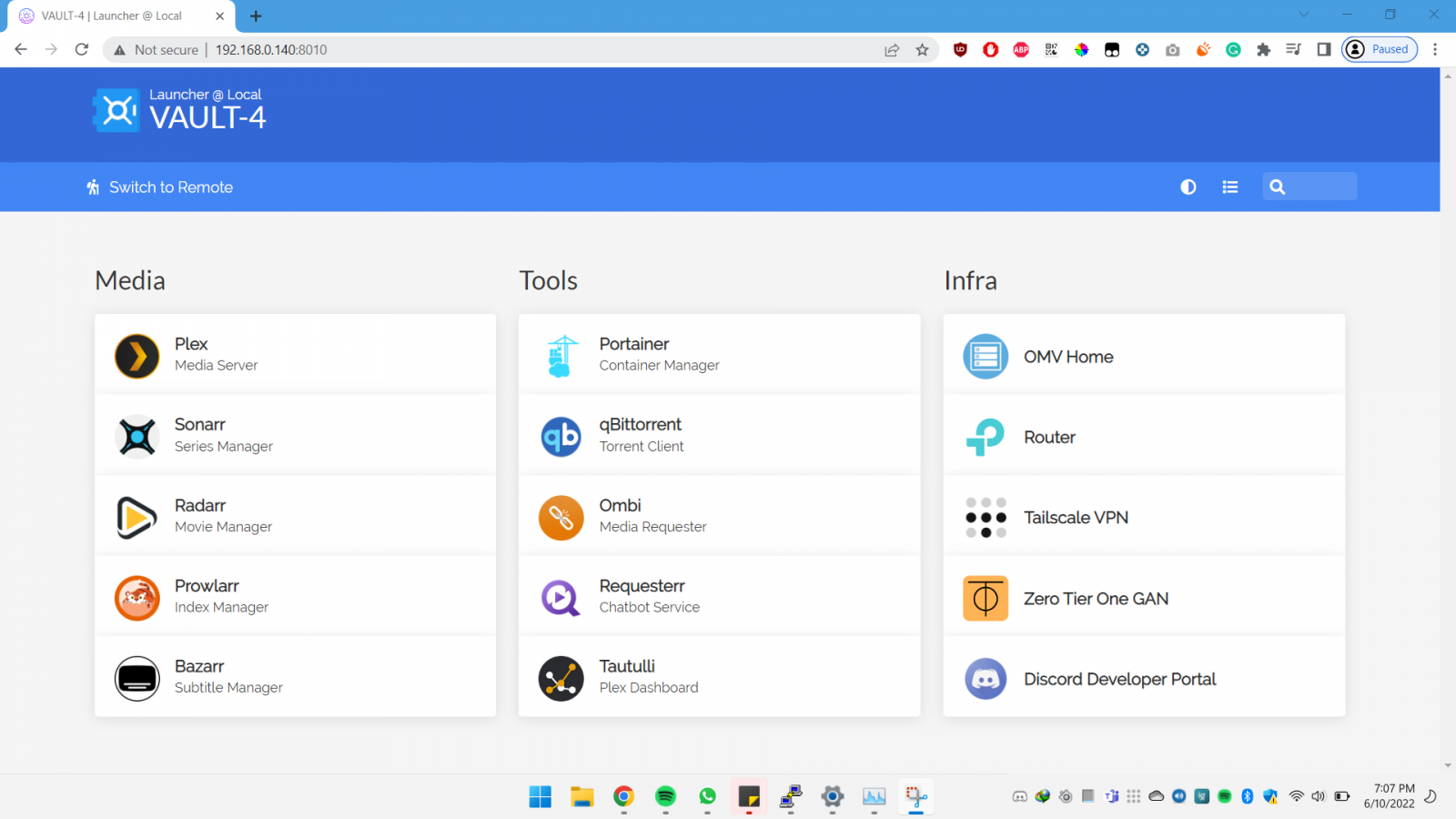Image resolution: width=1456 pixels, height=819 pixels.
Task: Open Zero Tier One GAN label
Action: (x=1096, y=599)
